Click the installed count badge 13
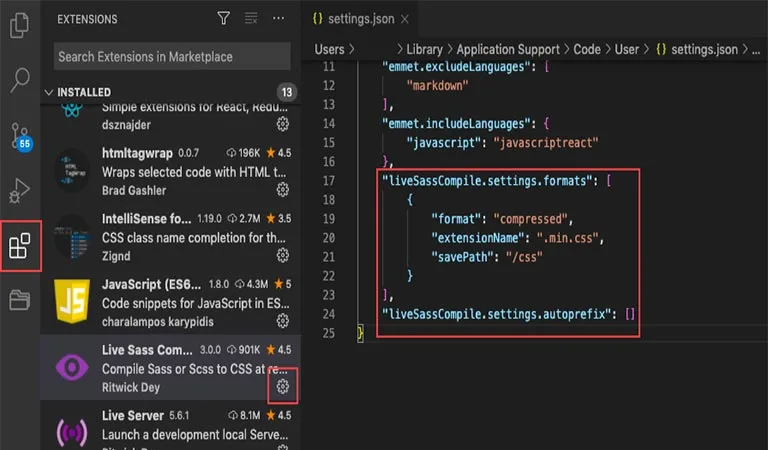The height and width of the screenshot is (450, 768). [287, 92]
